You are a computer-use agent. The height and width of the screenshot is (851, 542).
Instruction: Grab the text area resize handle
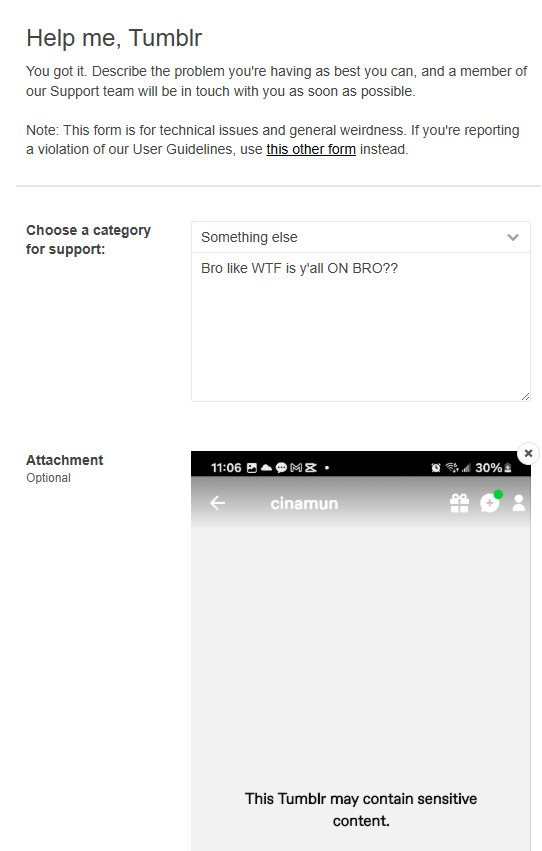[x=525, y=397]
